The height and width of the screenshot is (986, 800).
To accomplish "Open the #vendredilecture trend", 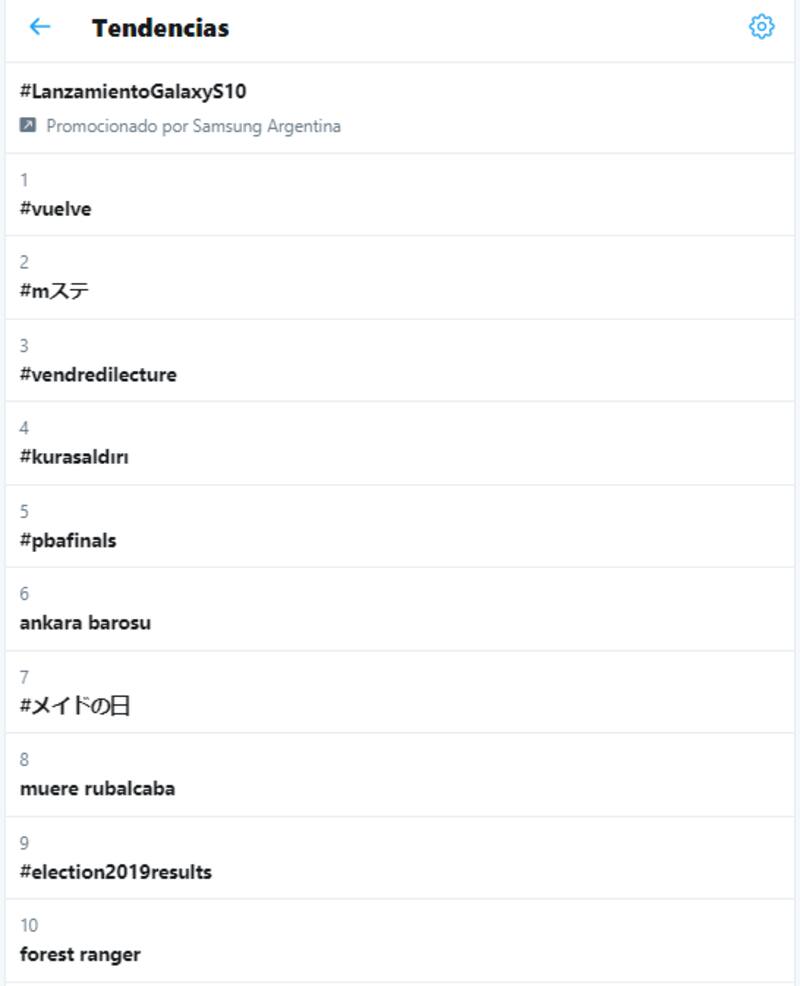I will [98, 375].
